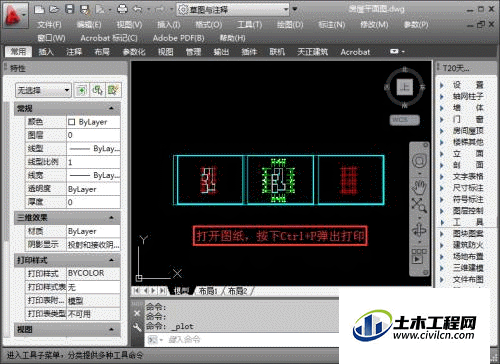
Task: Click the ViewCube 北 compass label
Action: (x=405, y=69)
